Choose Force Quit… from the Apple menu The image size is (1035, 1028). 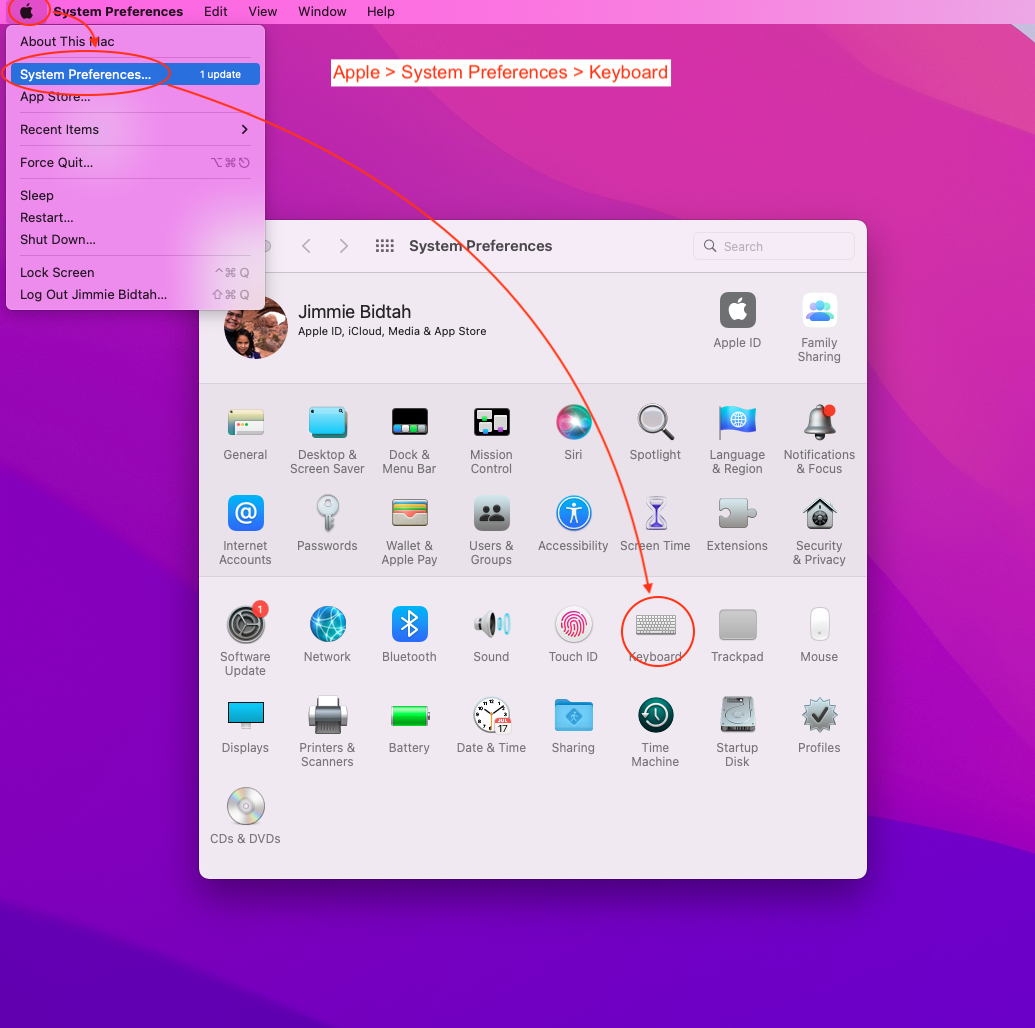click(135, 162)
